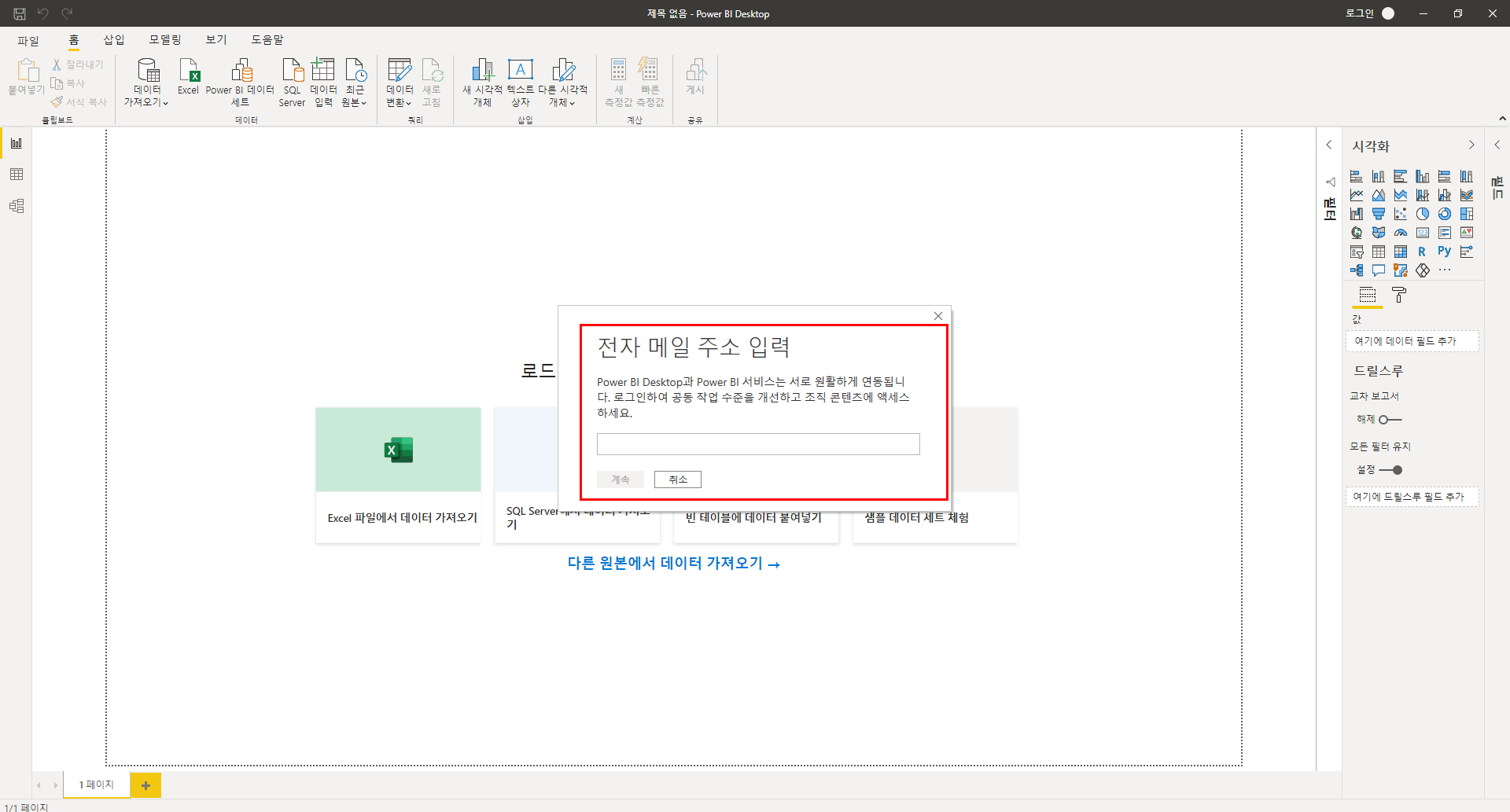This screenshot has height=812, width=1510.
Task: Collapse the ribbon with the caret
Action: [1502, 119]
